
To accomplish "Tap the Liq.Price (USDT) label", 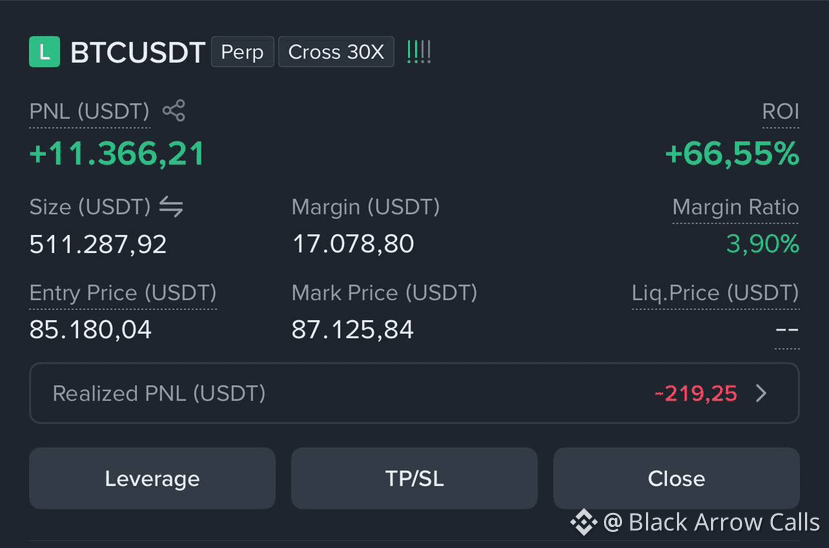I will coord(715,293).
